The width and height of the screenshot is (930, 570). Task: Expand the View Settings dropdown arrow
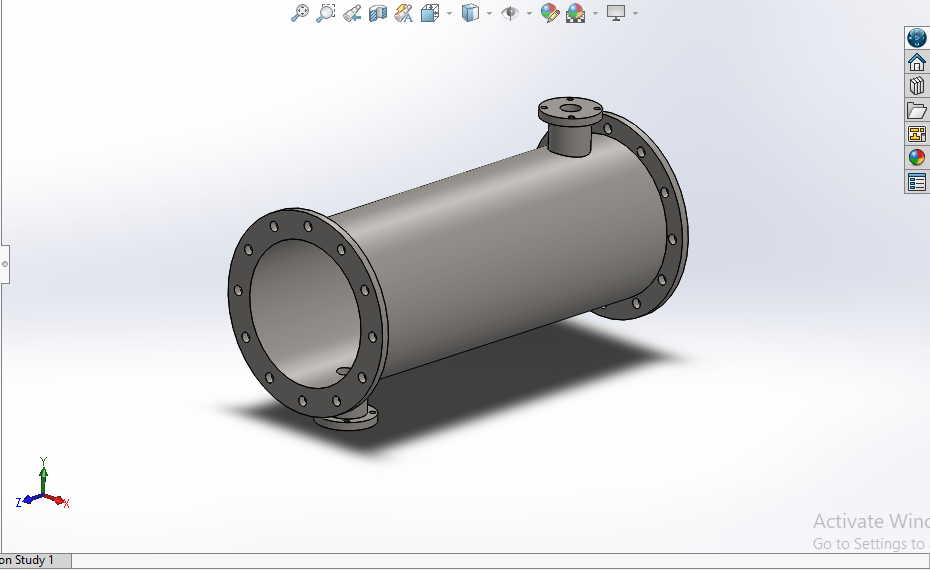(635, 13)
